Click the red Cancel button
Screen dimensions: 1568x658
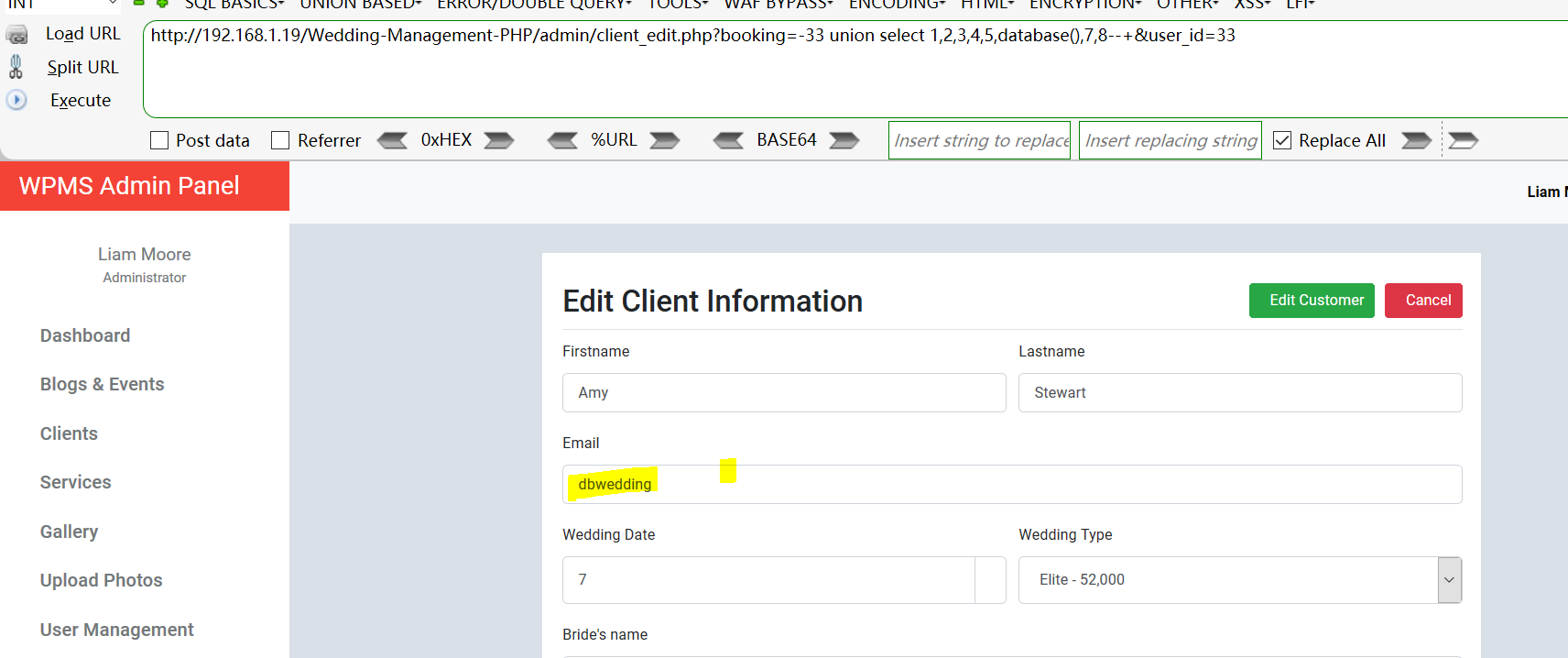[x=1423, y=301]
